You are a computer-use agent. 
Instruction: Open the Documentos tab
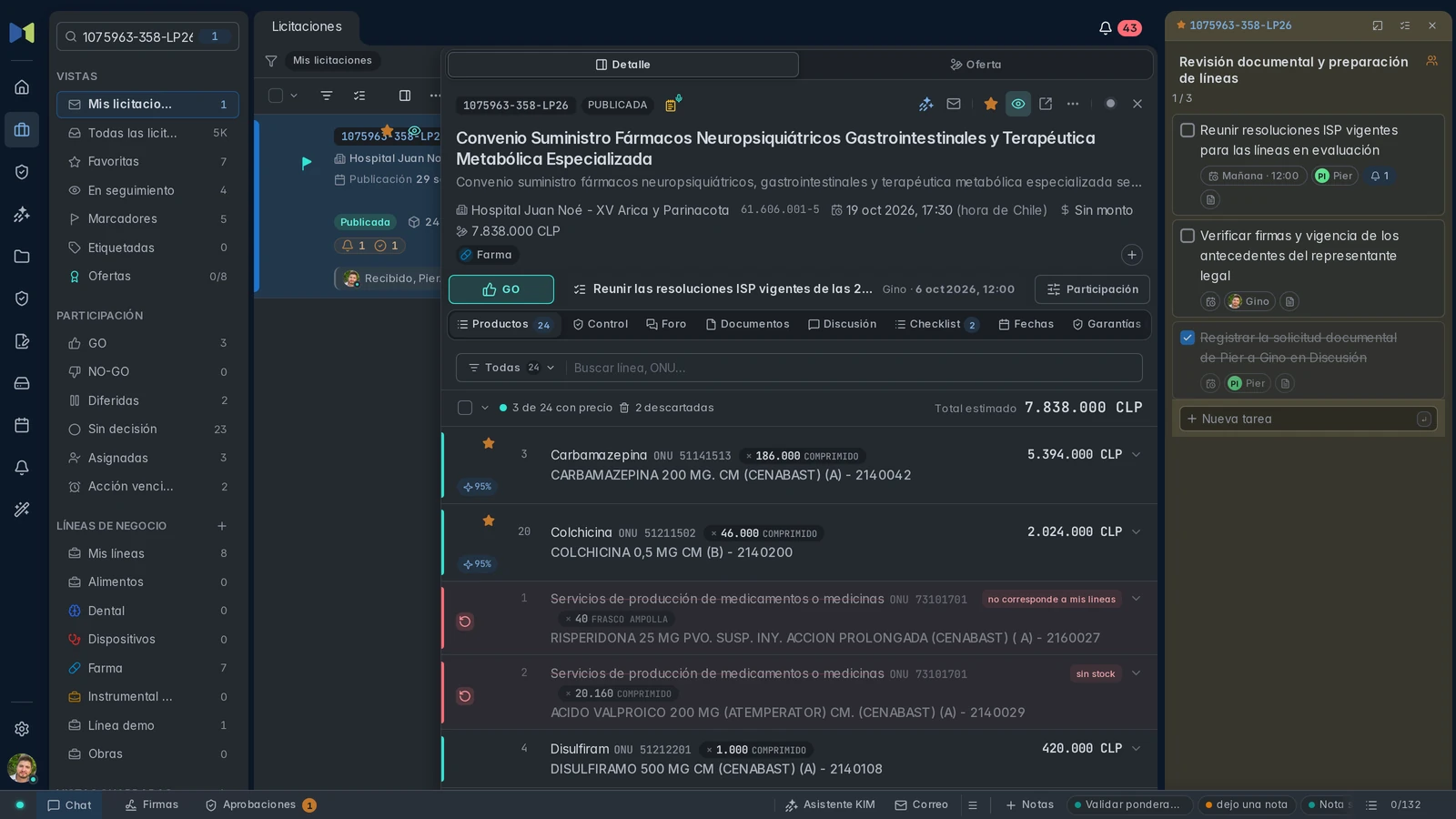point(747,324)
